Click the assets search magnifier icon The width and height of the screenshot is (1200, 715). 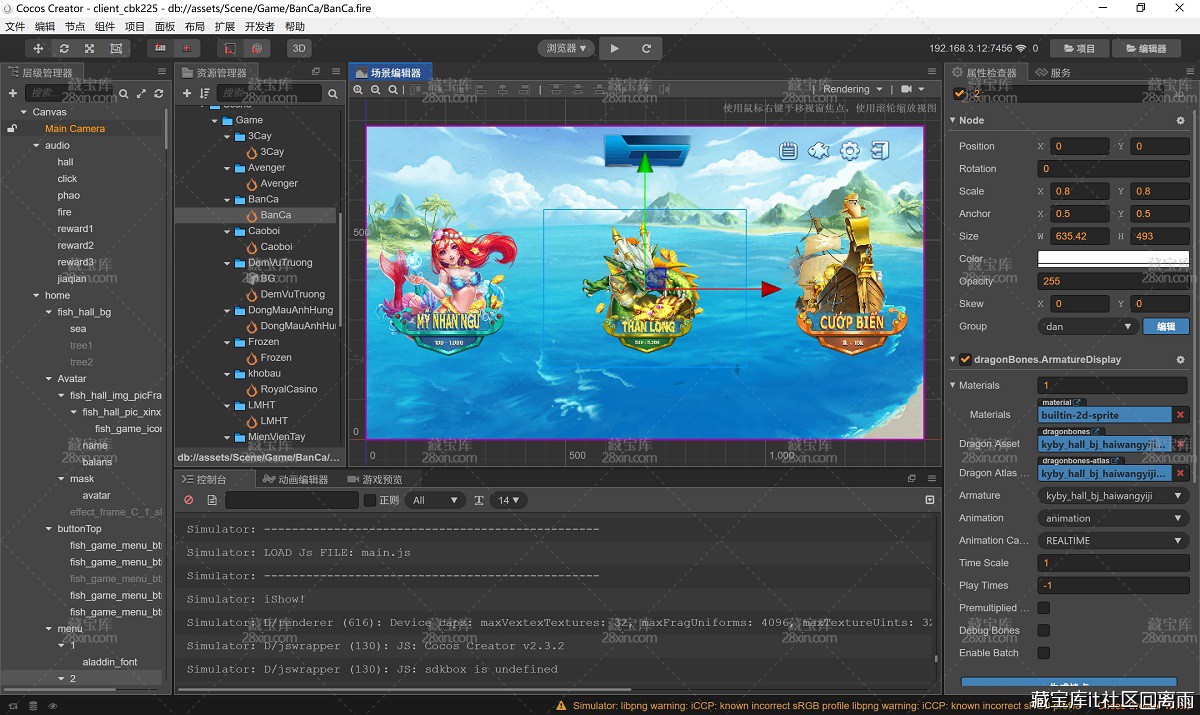[x=332, y=93]
